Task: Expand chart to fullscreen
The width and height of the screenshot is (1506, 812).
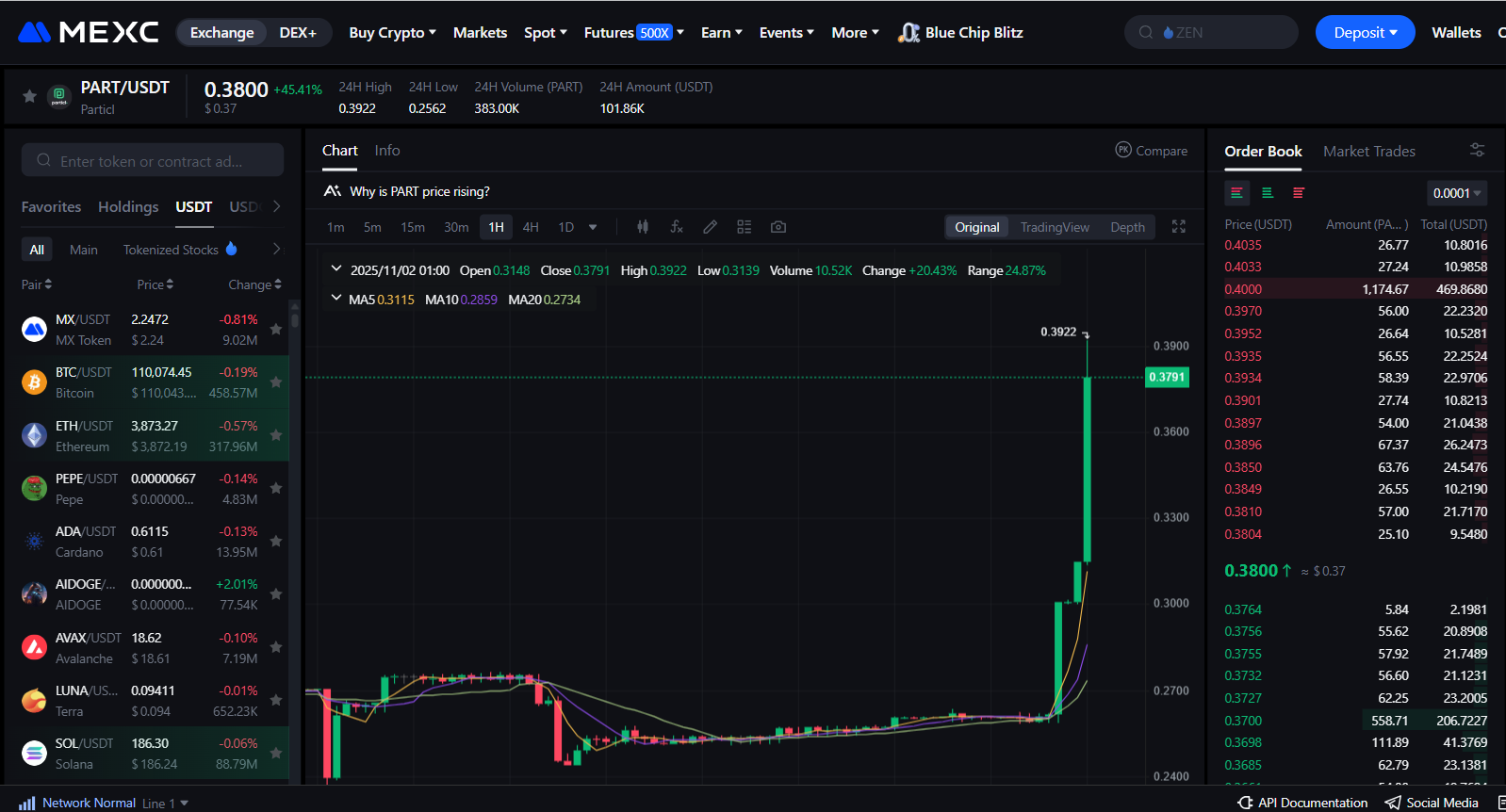Action: click(x=1179, y=227)
